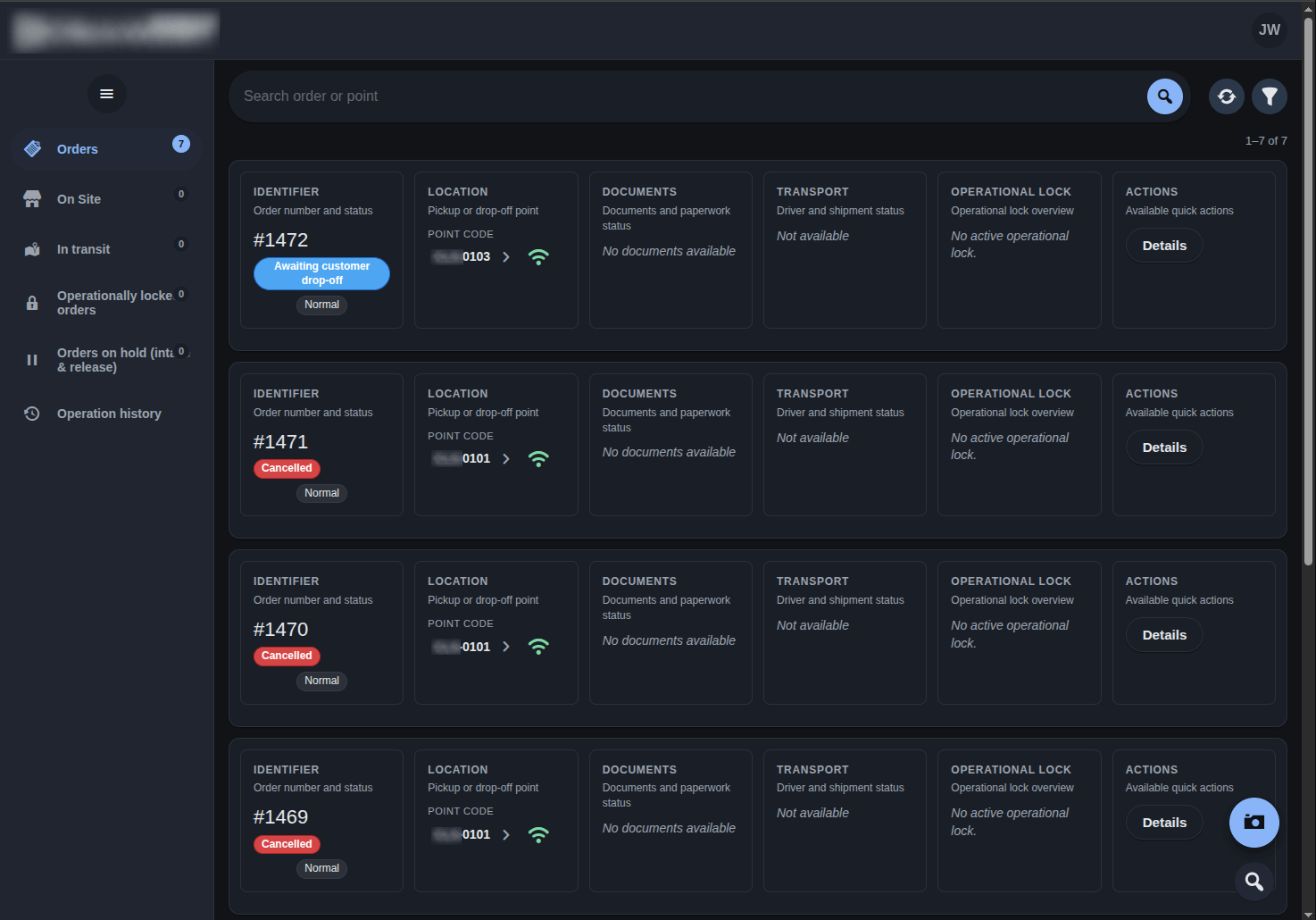Open the JW user avatar menu
This screenshot has width=1316, height=920.
tap(1269, 29)
